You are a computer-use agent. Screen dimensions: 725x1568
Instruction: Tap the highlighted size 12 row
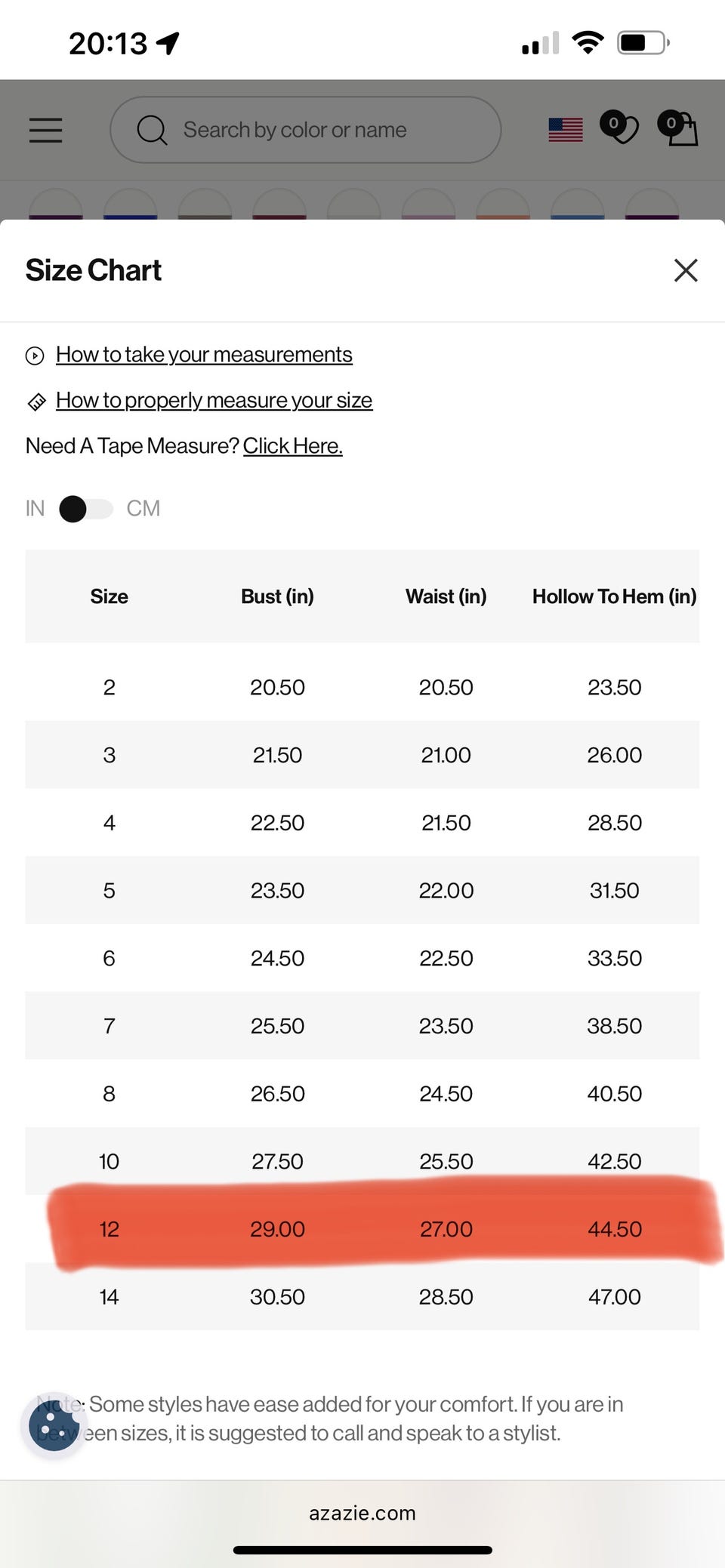(362, 1229)
